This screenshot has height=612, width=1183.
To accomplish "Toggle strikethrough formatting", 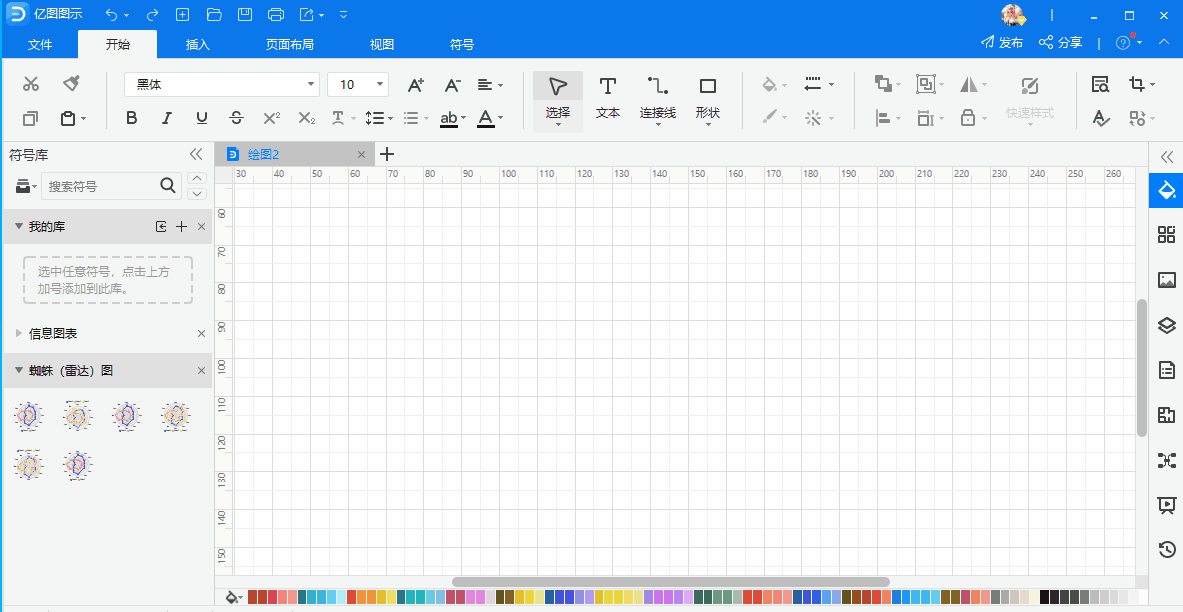I will [237, 118].
